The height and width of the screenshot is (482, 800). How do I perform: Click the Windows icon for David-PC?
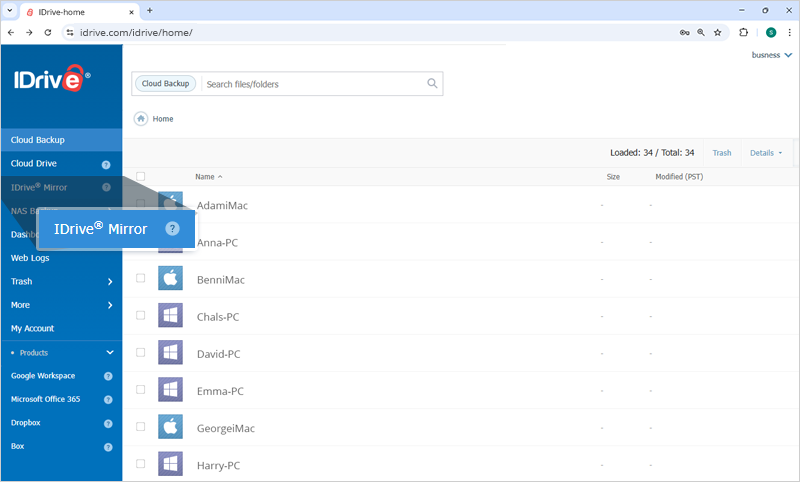click(x=170, y=353)
